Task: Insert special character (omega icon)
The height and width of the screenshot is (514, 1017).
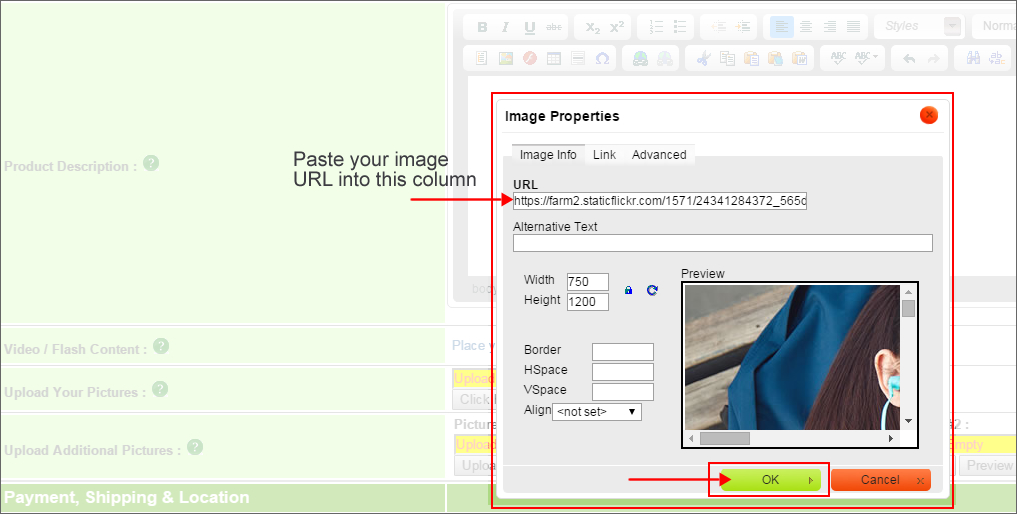Action: (603, 58)
